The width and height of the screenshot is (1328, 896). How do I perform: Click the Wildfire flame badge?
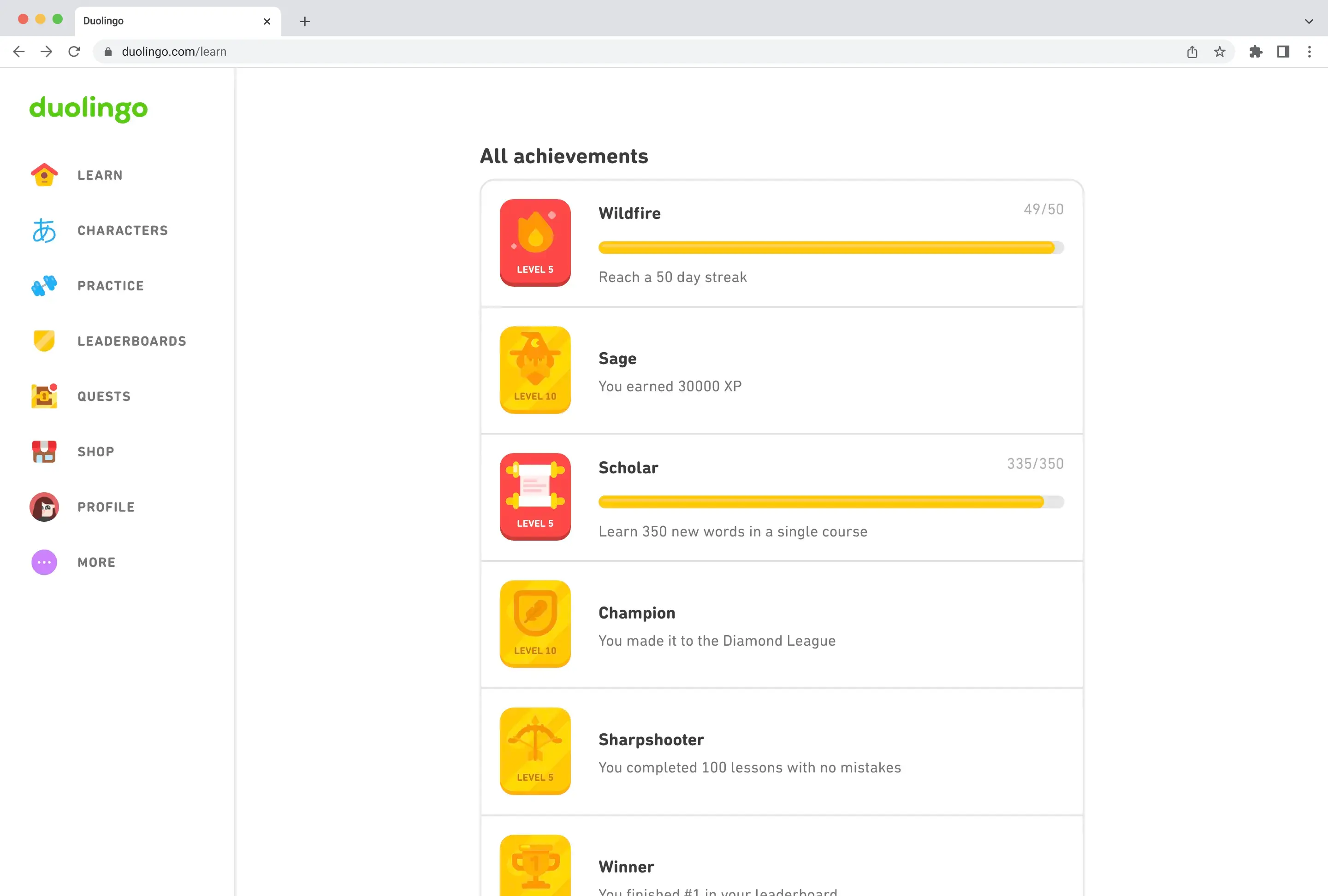(x=535, y=243)
